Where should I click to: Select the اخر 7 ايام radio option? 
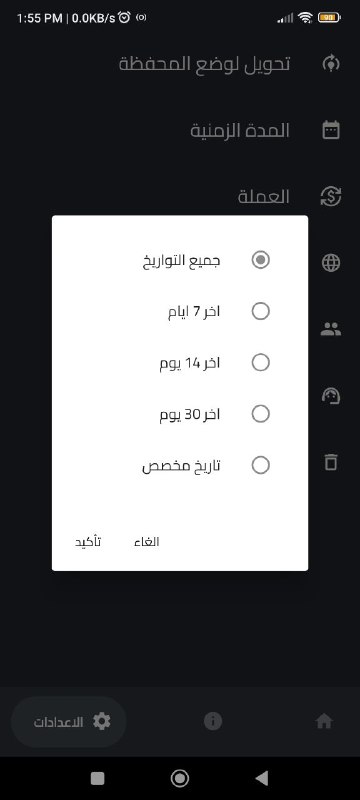[261, 311]
